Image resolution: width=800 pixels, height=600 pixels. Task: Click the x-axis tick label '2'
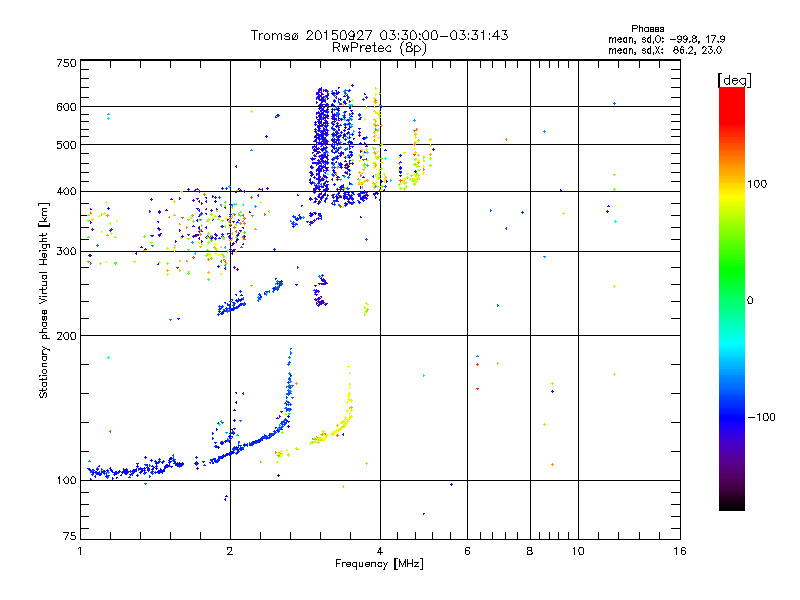[x=230, y=552]
